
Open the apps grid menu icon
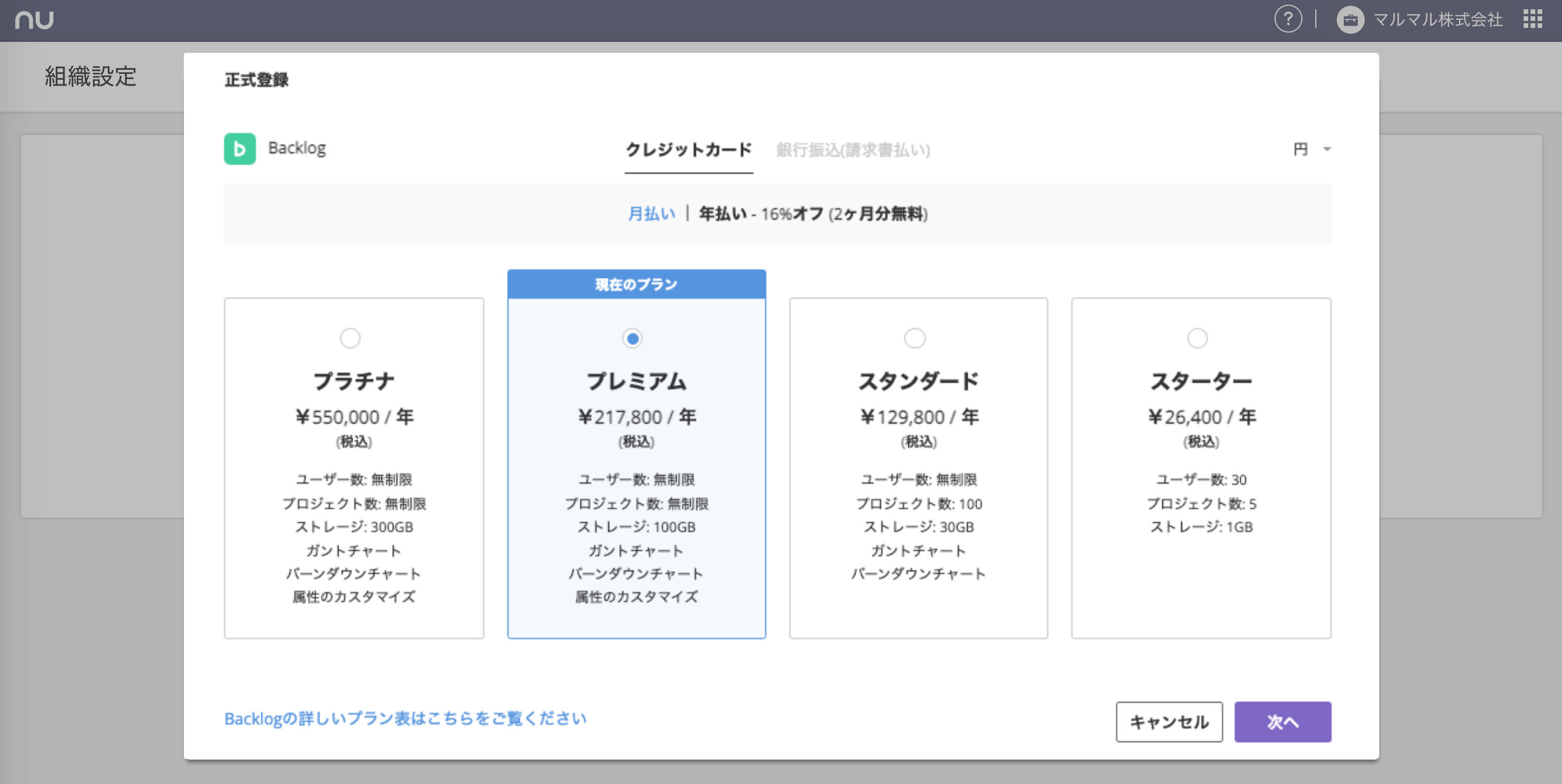[x=1532, y=19]
